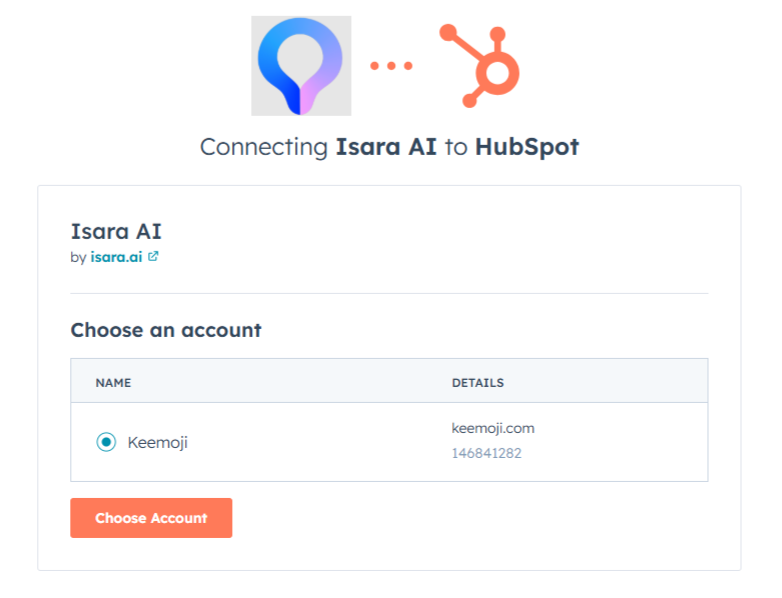Image resolution: width=782 pixels, height=598 pixels.
Task: Click the Isara AI logo image
Action: click(x=301, y=66)
